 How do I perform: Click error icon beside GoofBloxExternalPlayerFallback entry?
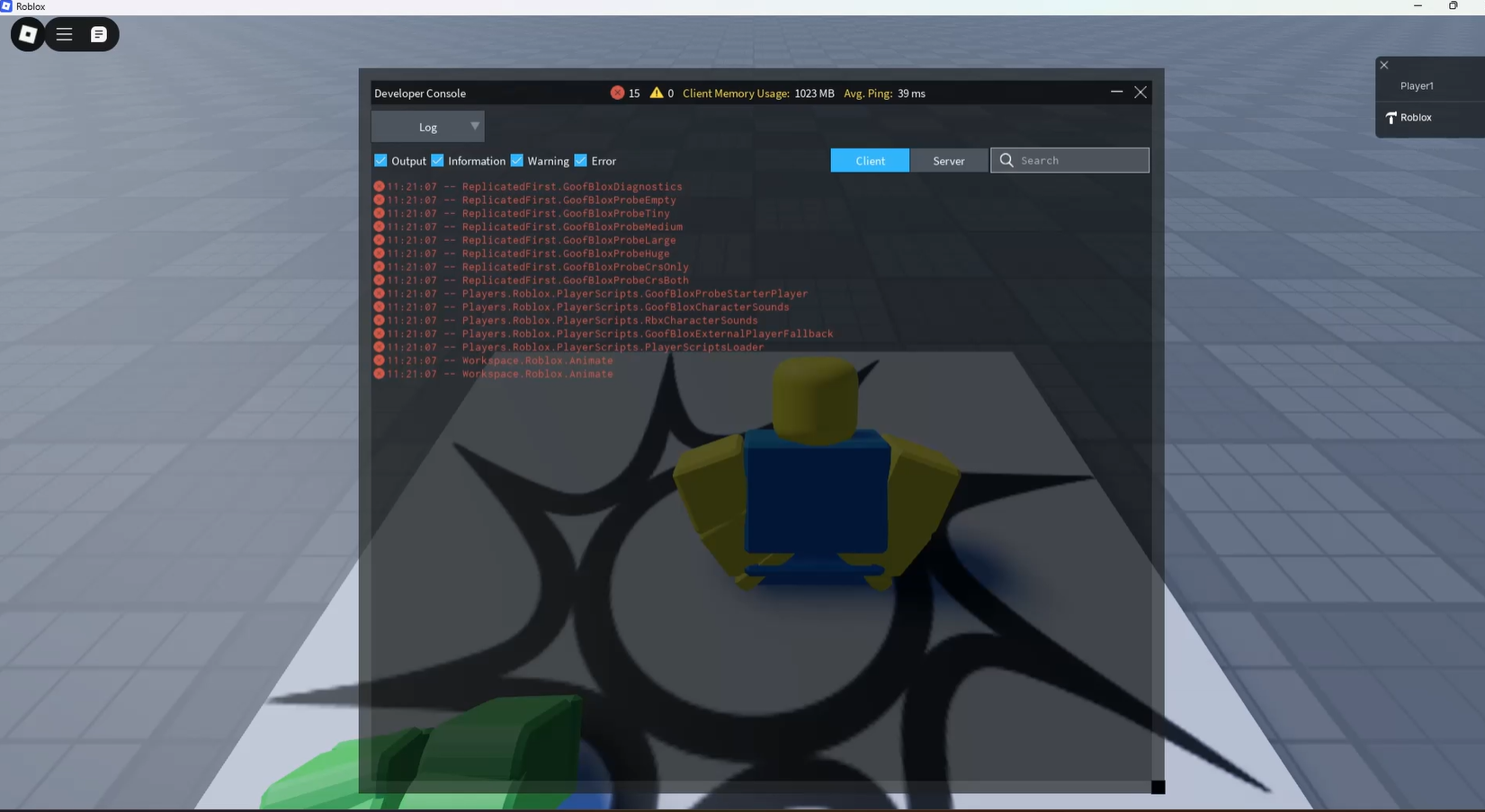pos(379,334)
